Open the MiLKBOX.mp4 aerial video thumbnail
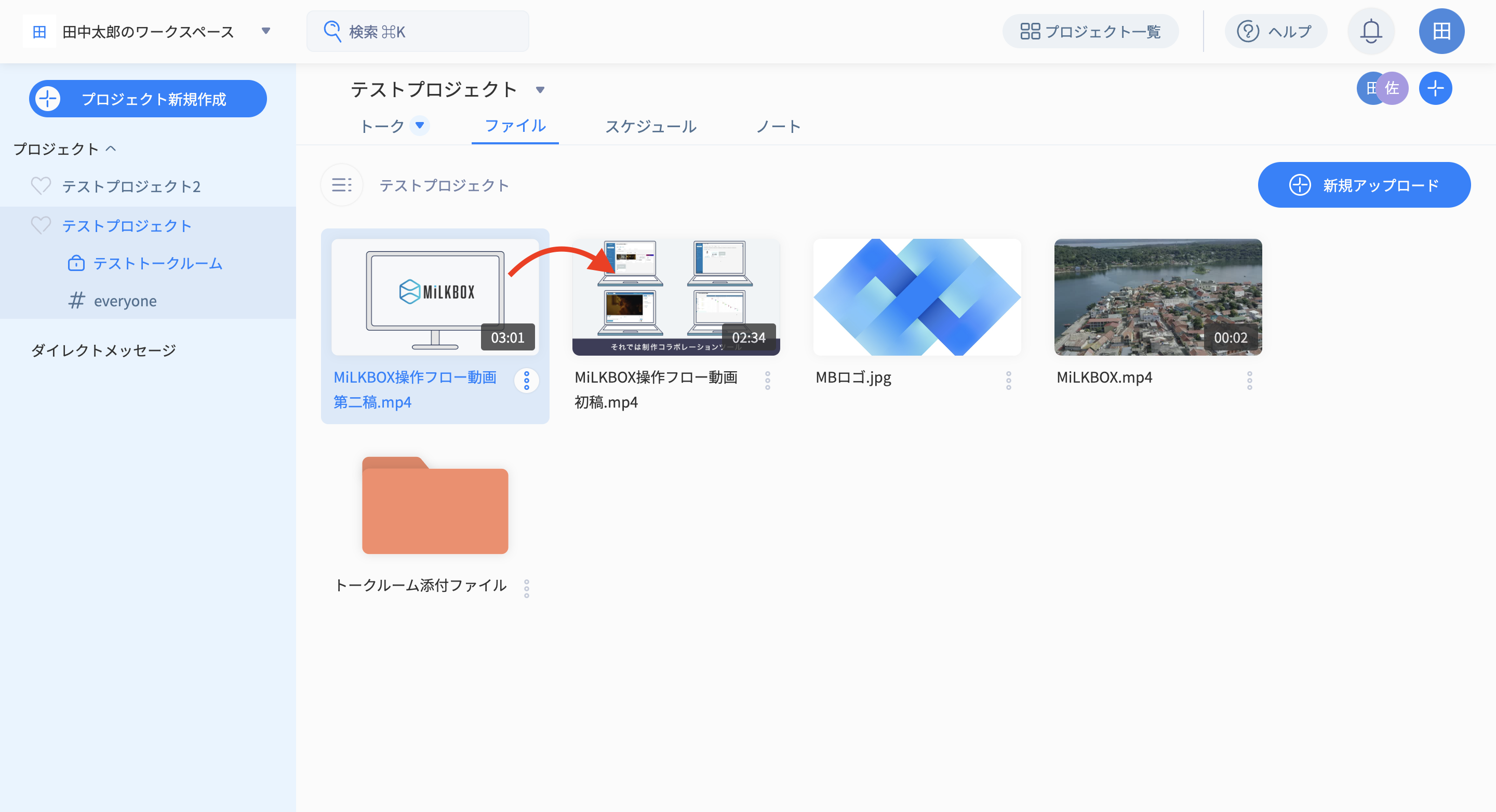 click(1157, 296)
